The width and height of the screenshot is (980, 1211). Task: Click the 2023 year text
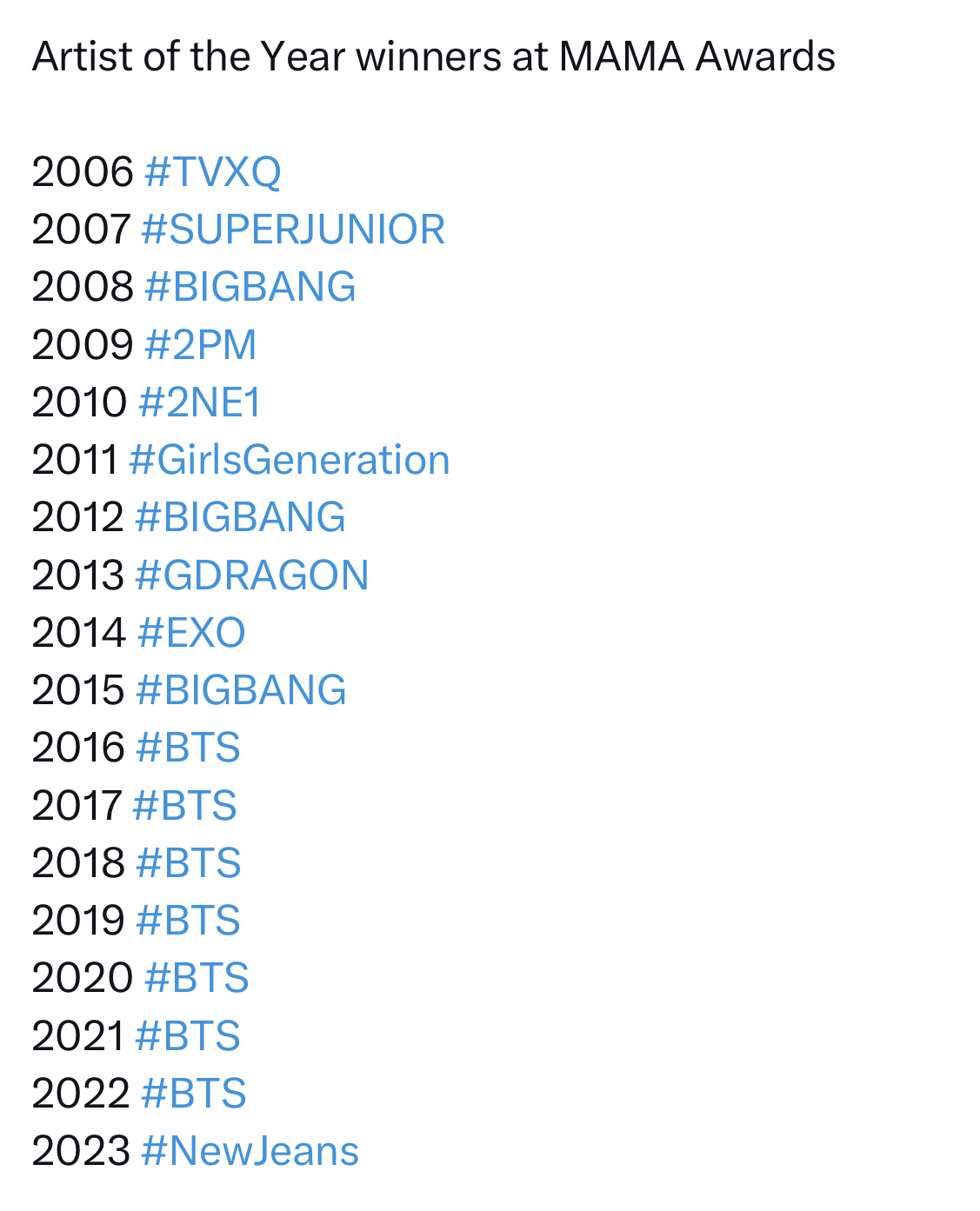point(81,1151)
